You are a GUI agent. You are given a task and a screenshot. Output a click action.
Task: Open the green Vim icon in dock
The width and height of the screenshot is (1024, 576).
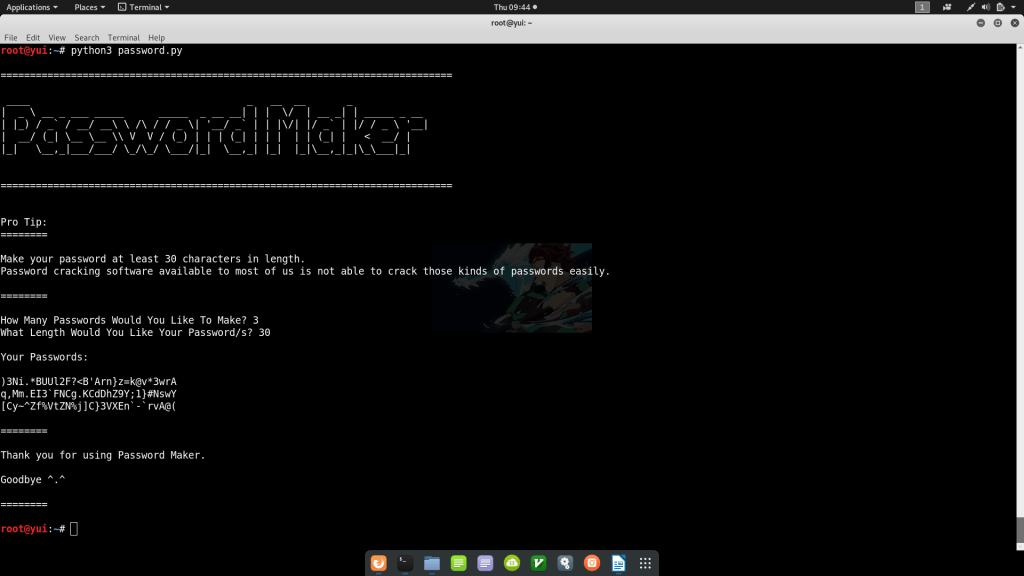click(539, 563)
